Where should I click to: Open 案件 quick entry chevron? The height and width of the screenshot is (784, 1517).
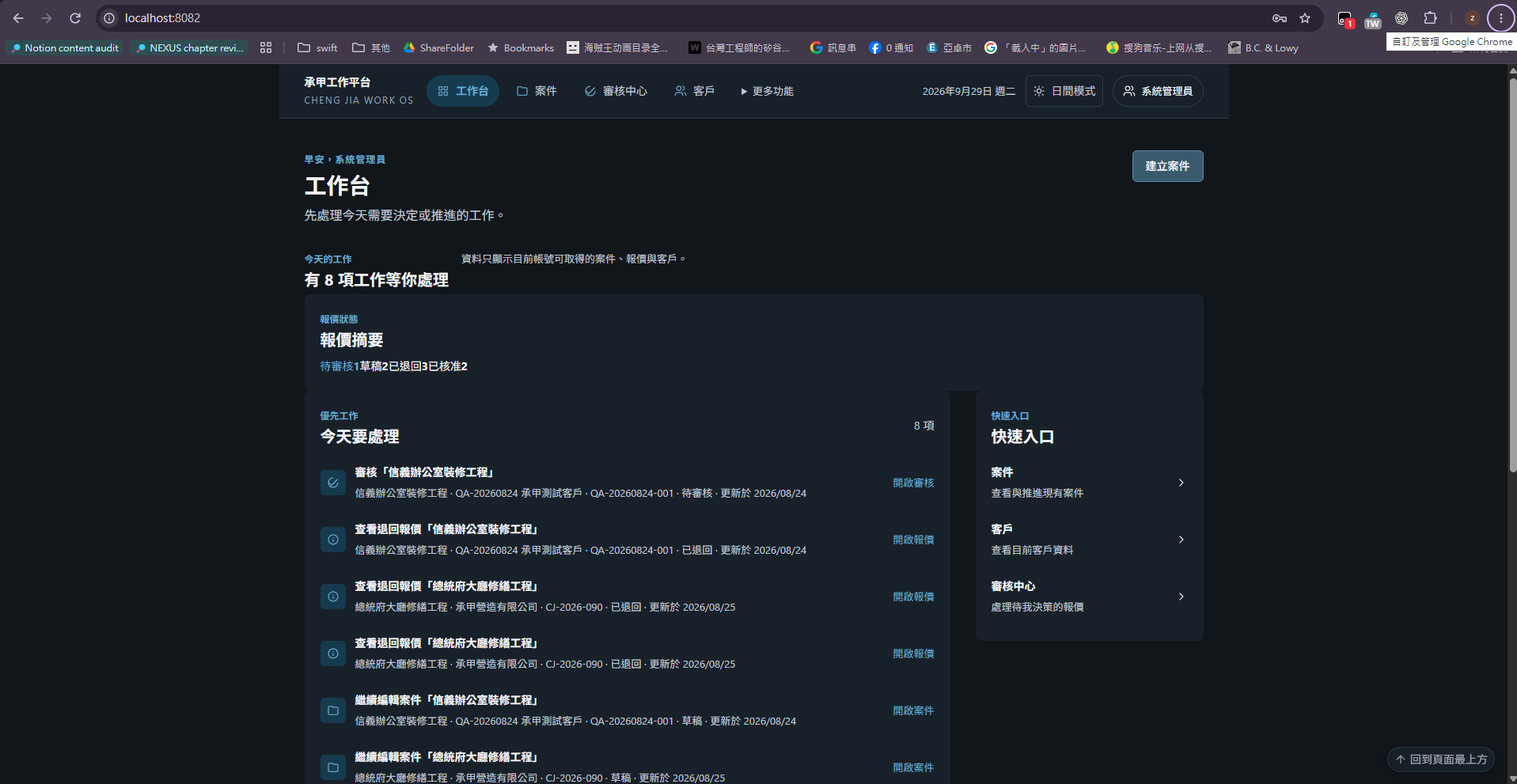coord(1181,483)
